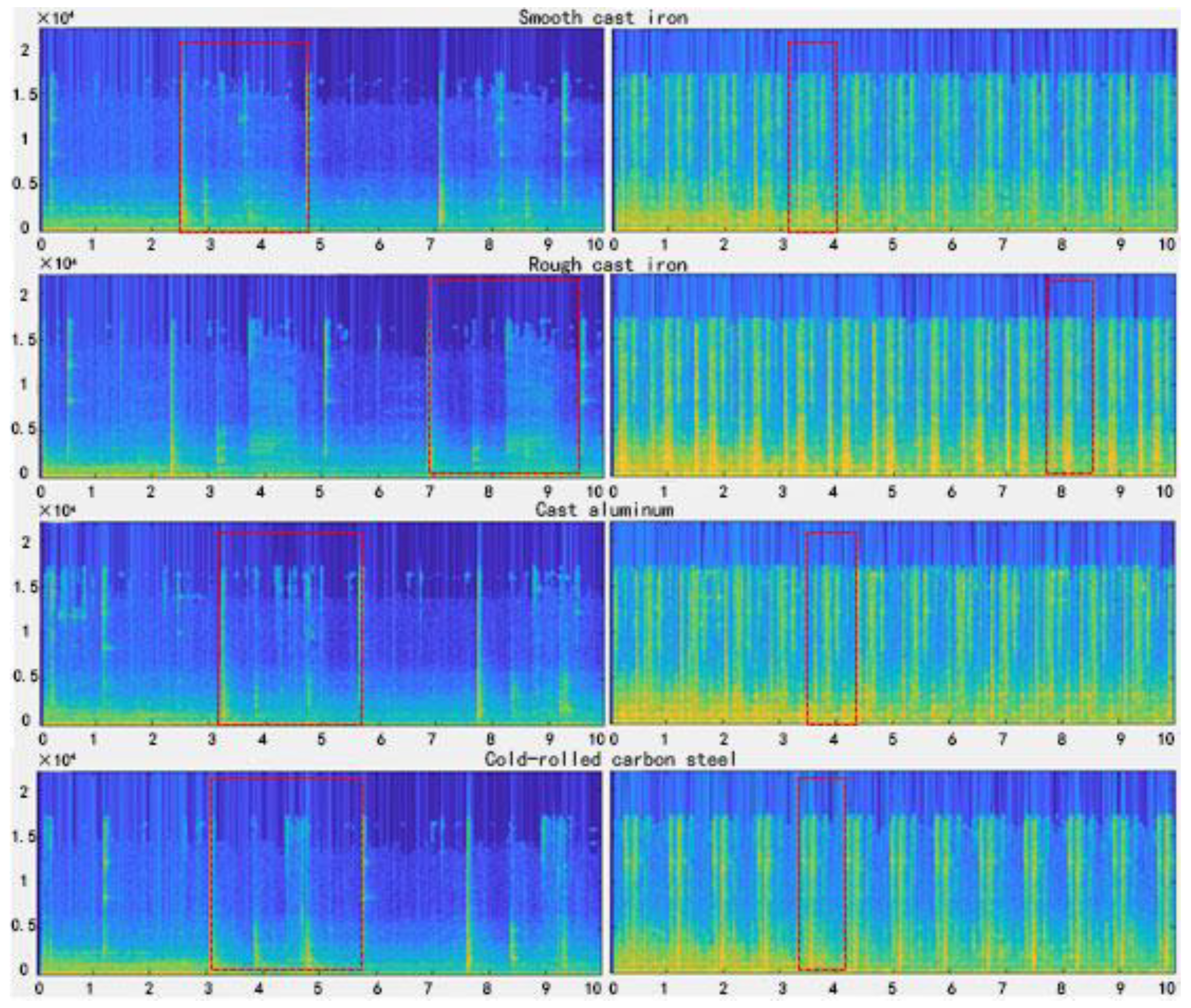This screenshot has height=1008, width=1191.
Task: Click inside red box of right Smooth cast iron plot
Action: pyautogui.click(x=812, y=137)
